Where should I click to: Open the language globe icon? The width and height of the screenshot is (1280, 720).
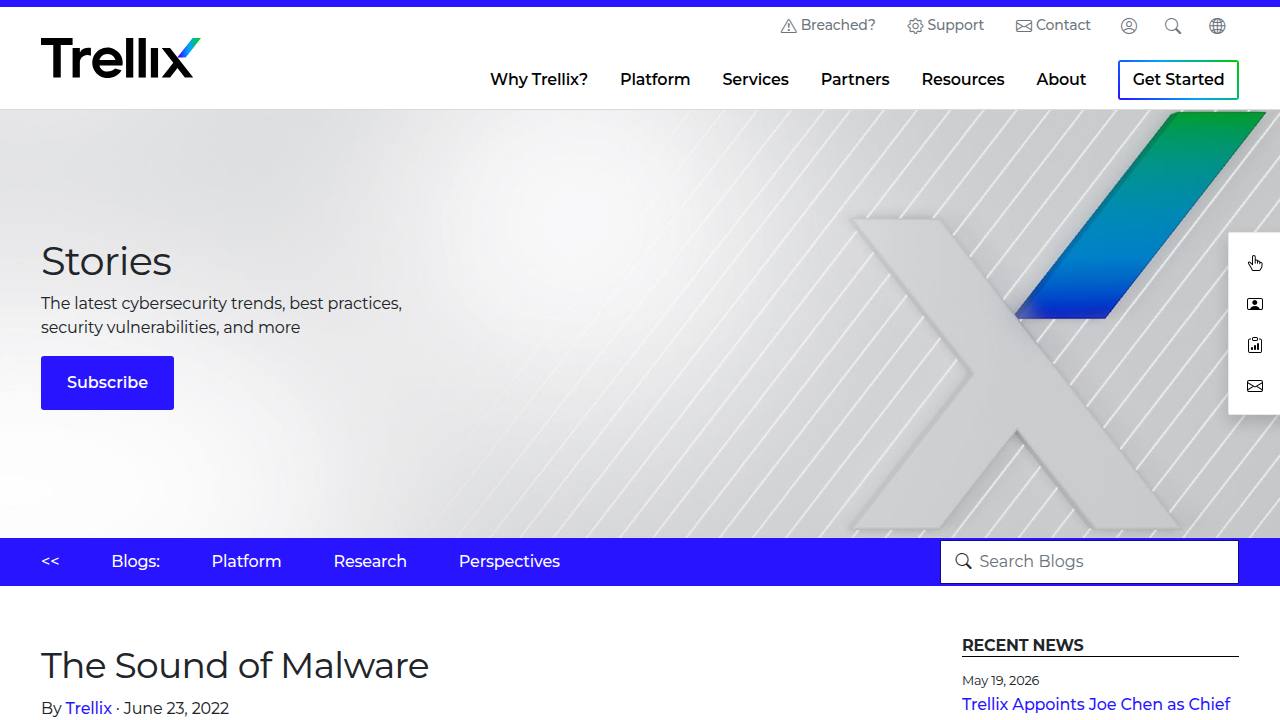tap(1217, 26)
